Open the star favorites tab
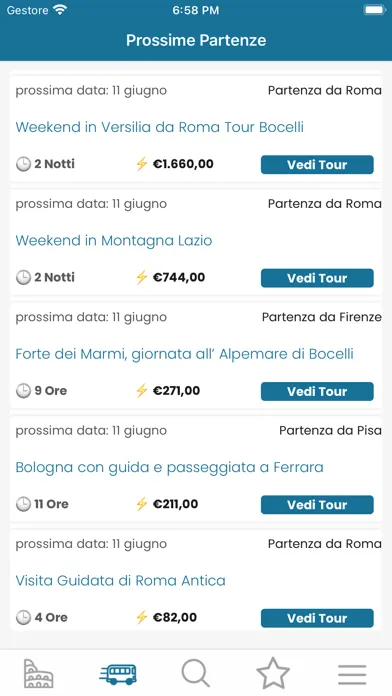Viewport: 392px width, 696px height. [x=273, y=673]
